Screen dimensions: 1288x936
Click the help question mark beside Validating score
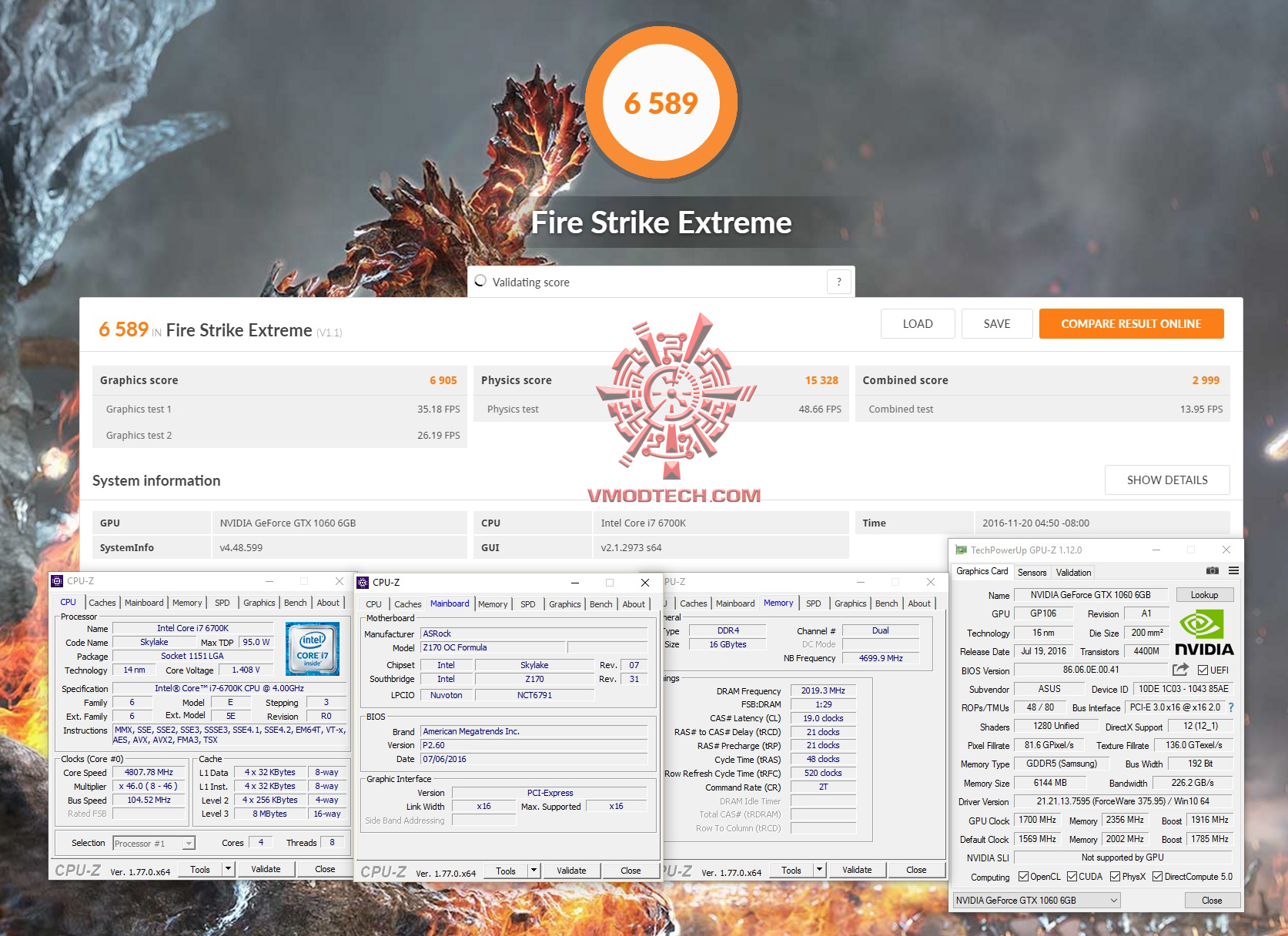pos(838,282)
